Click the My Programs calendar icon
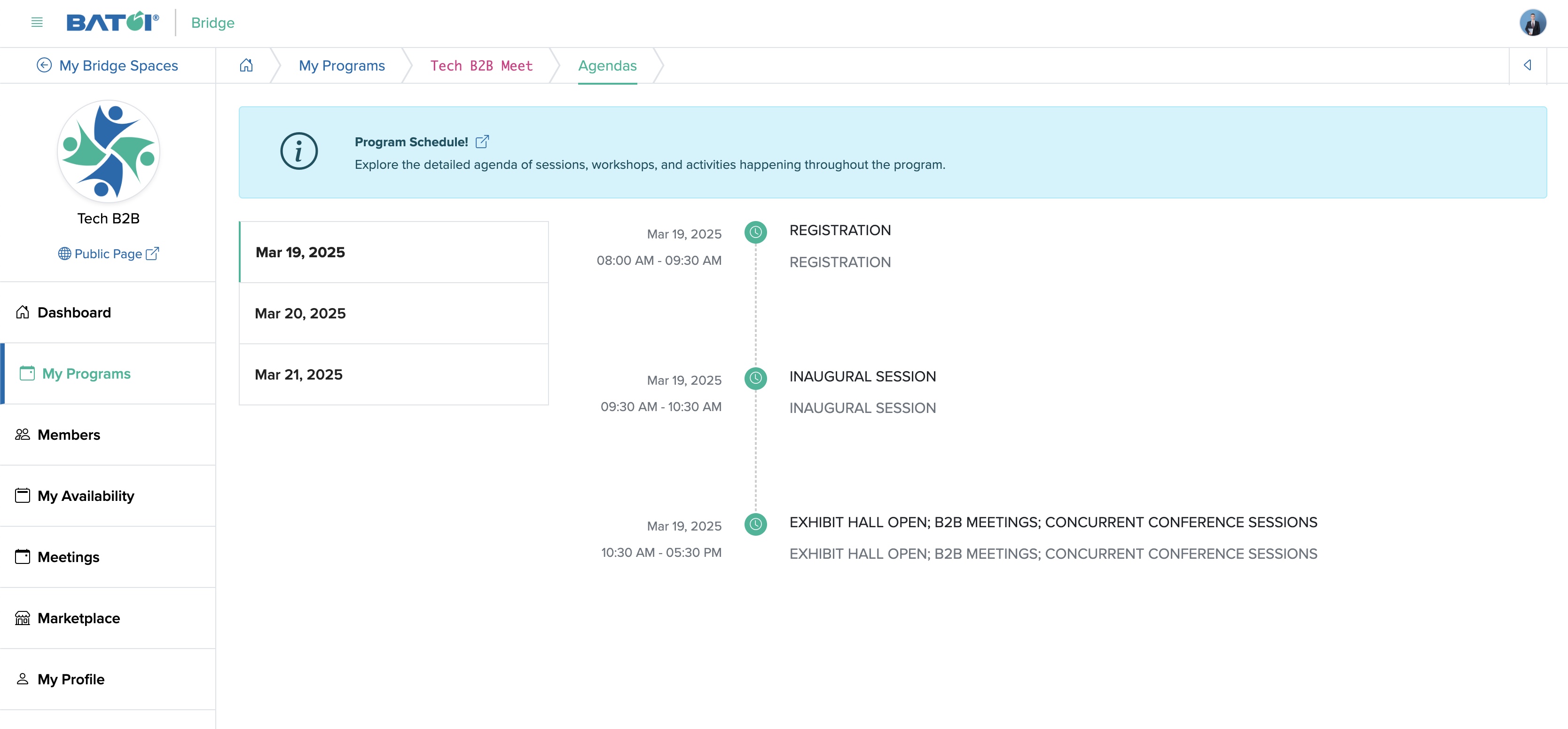 27,373
